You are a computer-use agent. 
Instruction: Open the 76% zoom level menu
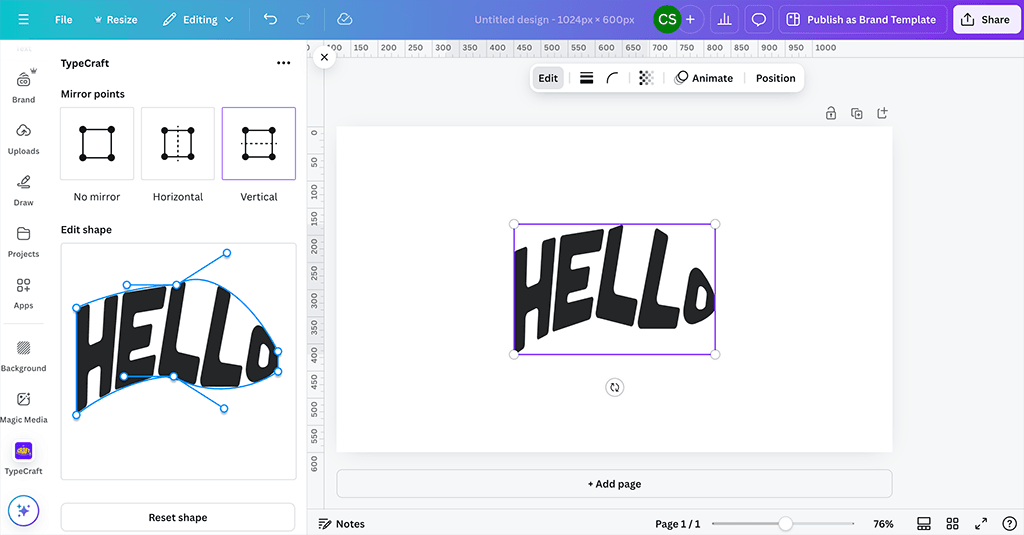pos(883,524)
